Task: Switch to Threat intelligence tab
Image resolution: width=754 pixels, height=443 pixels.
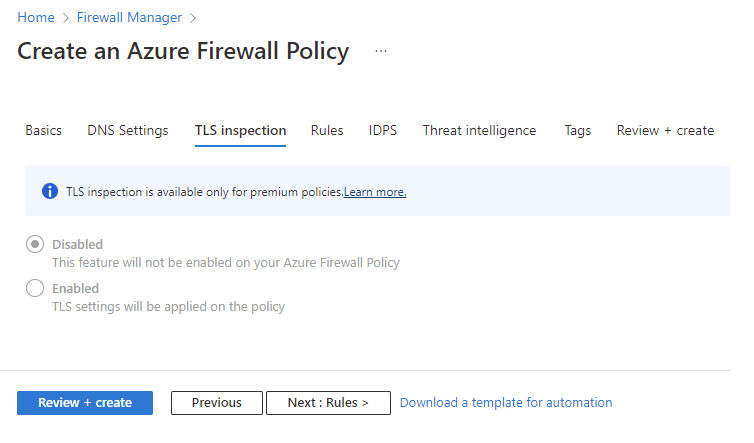Action: point(479,130)
